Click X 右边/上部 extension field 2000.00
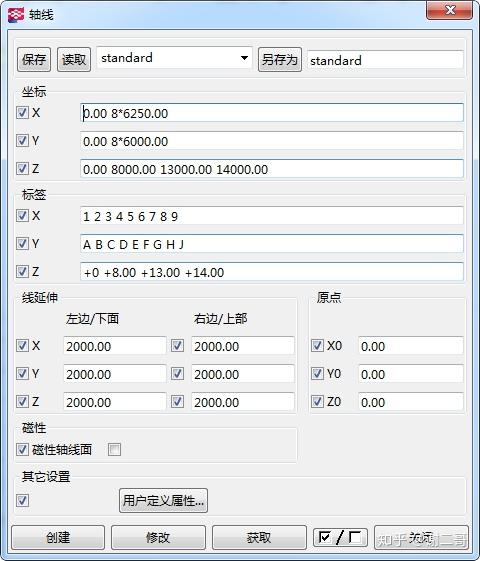This screenshot has height=561, width=480. click(x=243, y=346)
